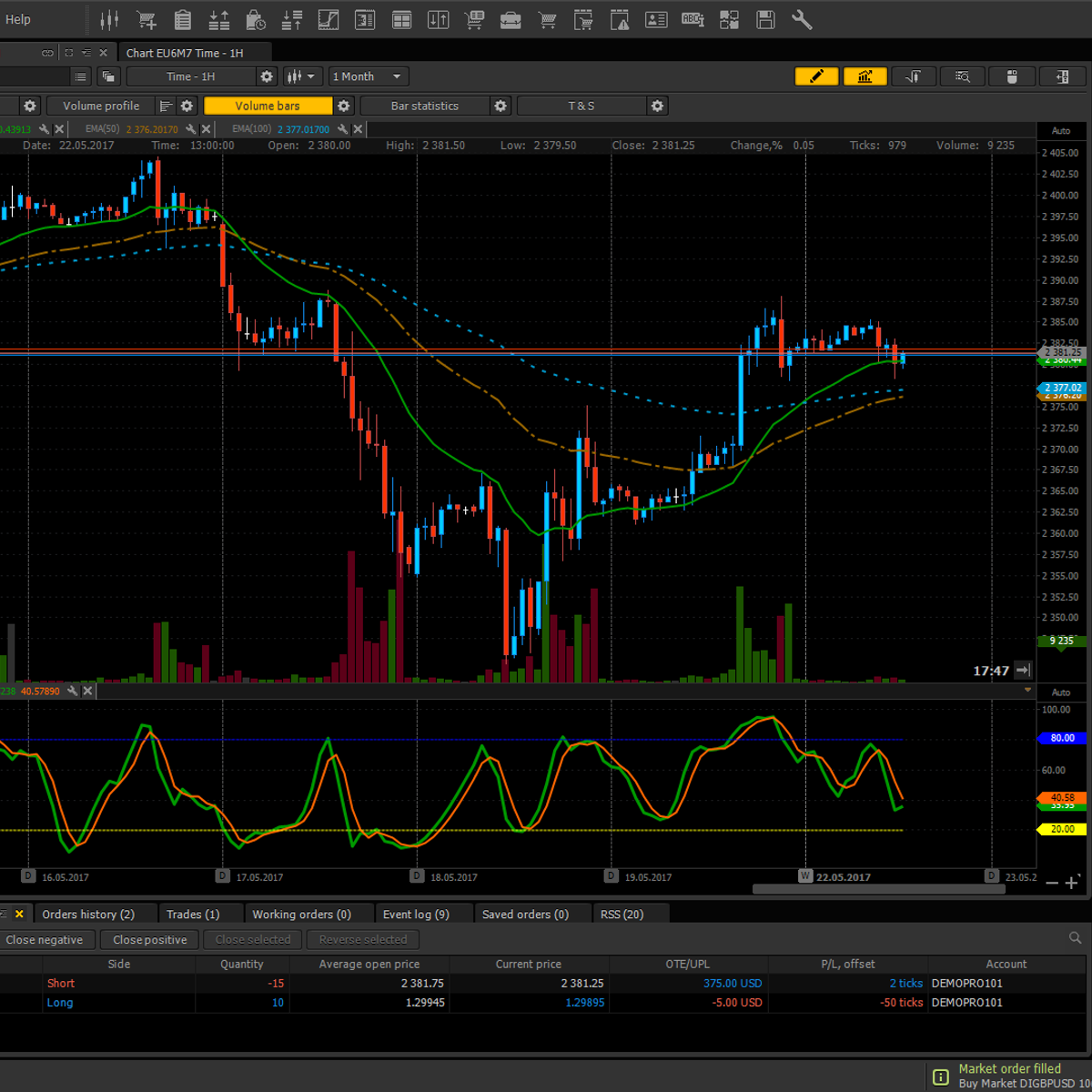The height and width of the screenshot is (1092, 1092).
Task: Toggle the T & S panel
Action: point(581,106)
